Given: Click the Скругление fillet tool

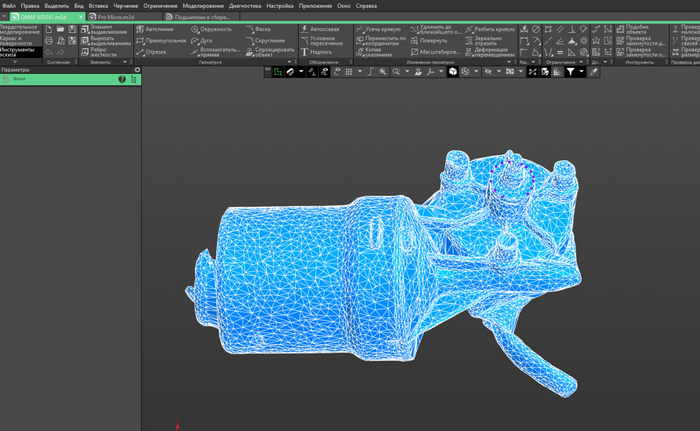Looking at the screenshot, I should (268, 41).
